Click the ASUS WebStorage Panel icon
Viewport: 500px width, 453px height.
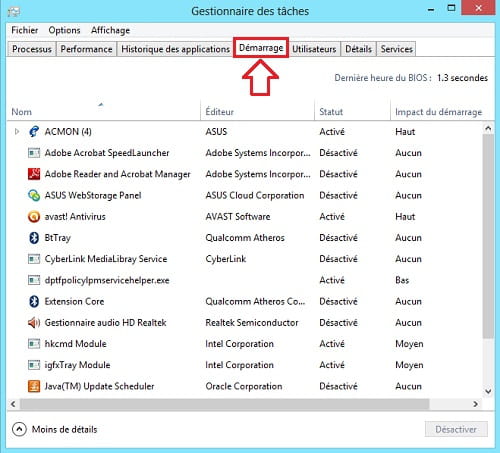(34, 195)
